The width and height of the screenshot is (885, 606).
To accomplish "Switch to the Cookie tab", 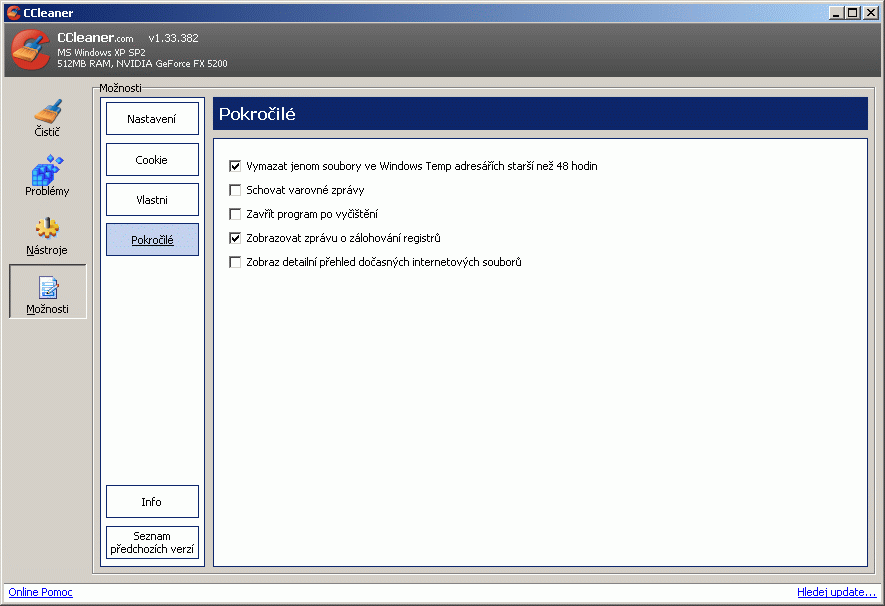I will [152, 159].
